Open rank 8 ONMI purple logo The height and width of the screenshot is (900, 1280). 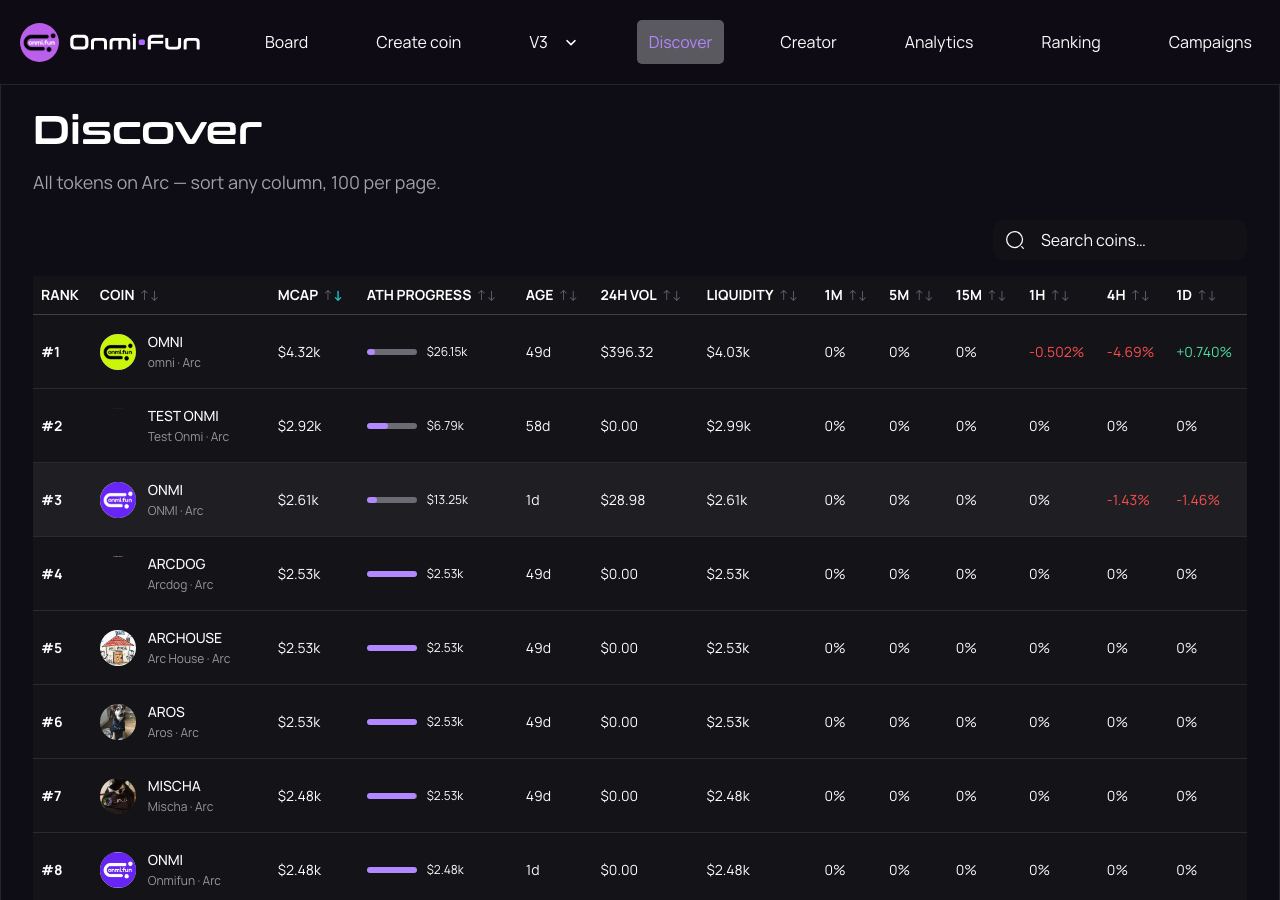118,870
